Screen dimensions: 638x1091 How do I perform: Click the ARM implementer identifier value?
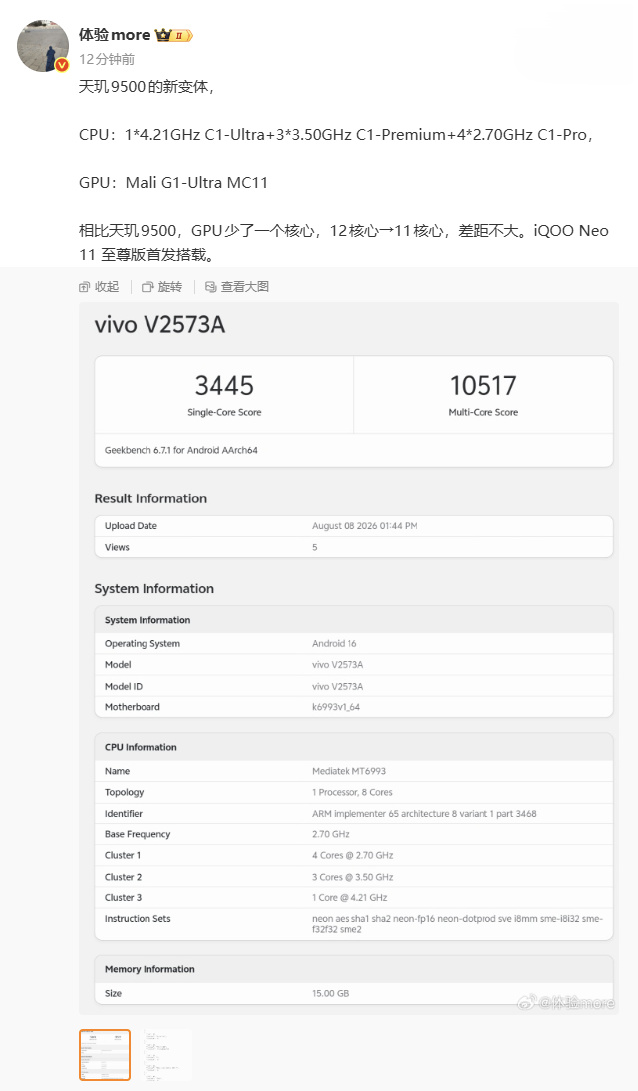(424, 813)
